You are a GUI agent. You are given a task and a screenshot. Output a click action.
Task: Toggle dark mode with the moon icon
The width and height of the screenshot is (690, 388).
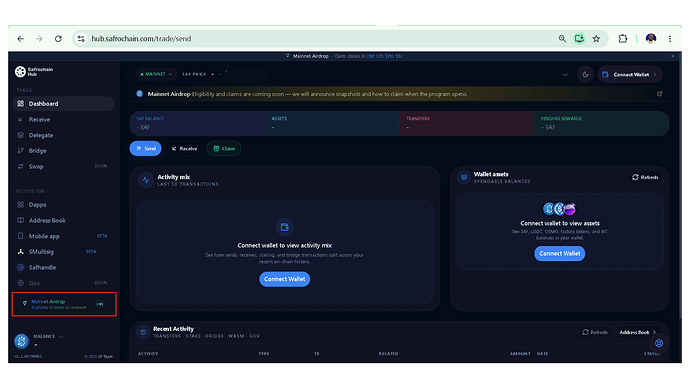[585, 75]
